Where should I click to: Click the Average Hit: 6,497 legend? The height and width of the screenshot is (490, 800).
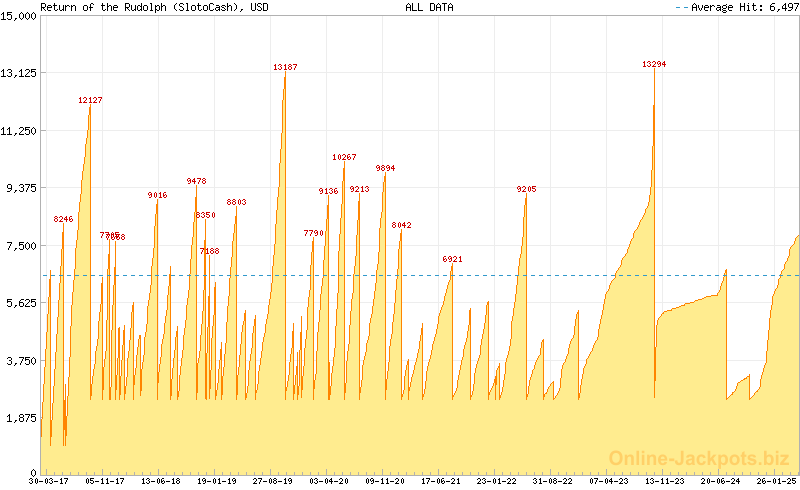[735, 7]
